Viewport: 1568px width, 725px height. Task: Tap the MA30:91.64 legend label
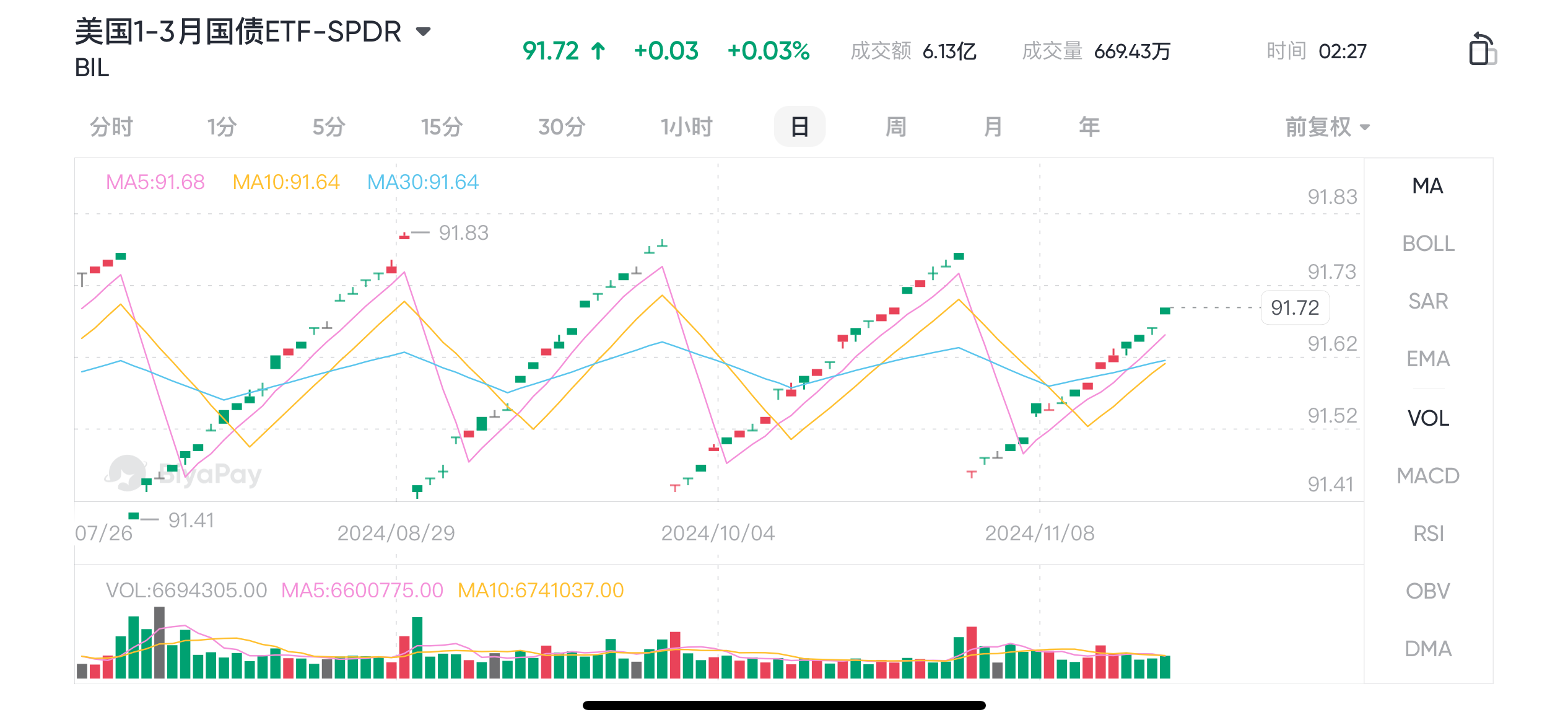tap(423, 182)
